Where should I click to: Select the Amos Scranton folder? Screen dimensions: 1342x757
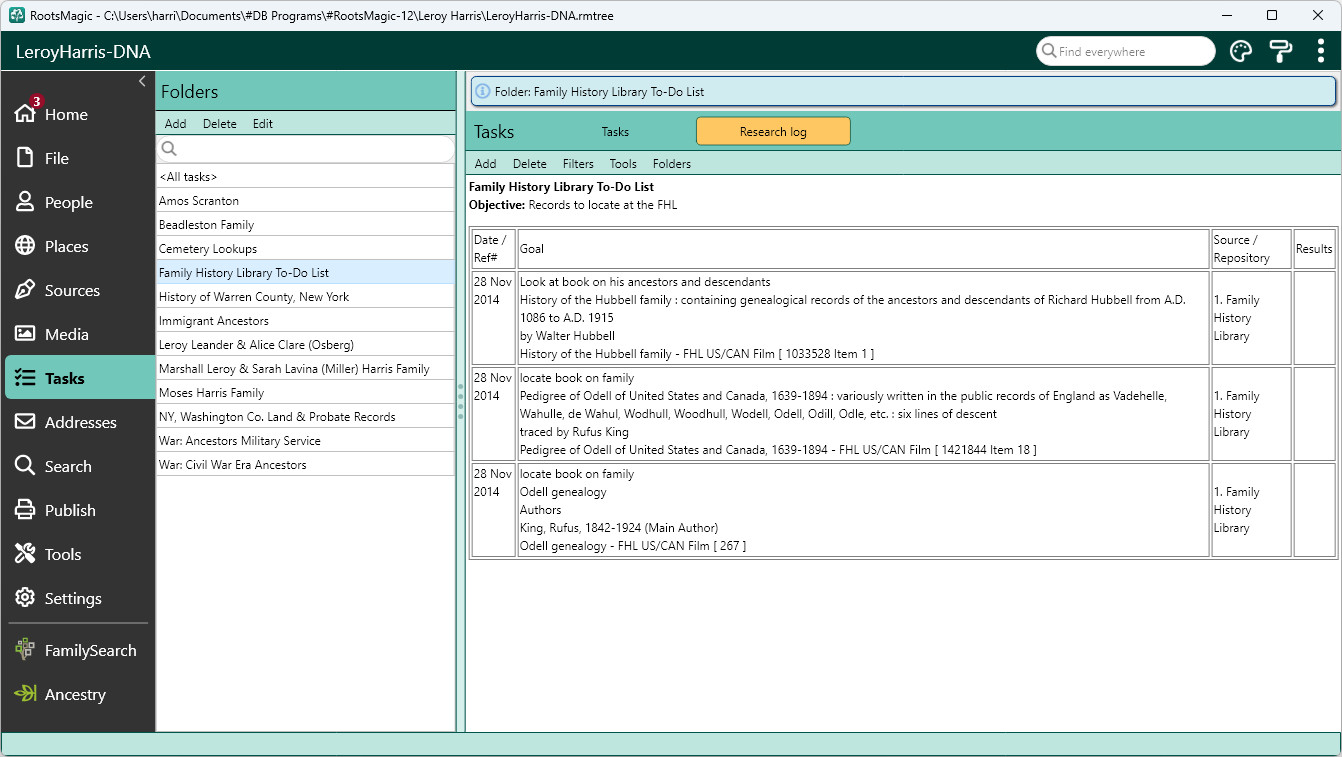tap(306, 201)
